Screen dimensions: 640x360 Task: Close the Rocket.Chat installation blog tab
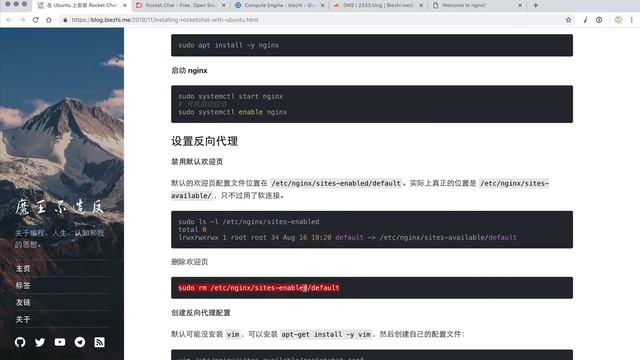(125, 5)
